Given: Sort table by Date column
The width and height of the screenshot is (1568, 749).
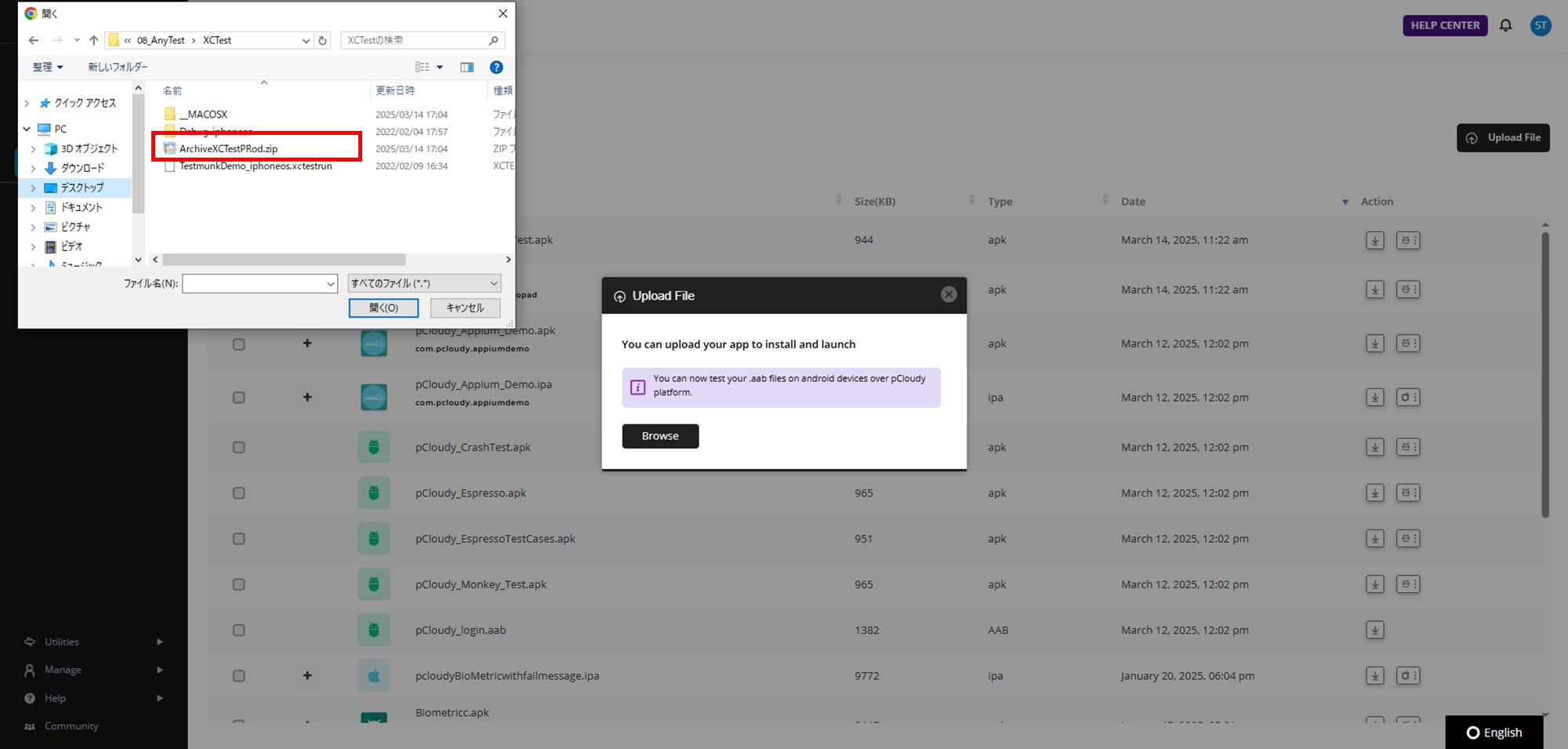Looking at the screenshot, I should point(1133,202).
